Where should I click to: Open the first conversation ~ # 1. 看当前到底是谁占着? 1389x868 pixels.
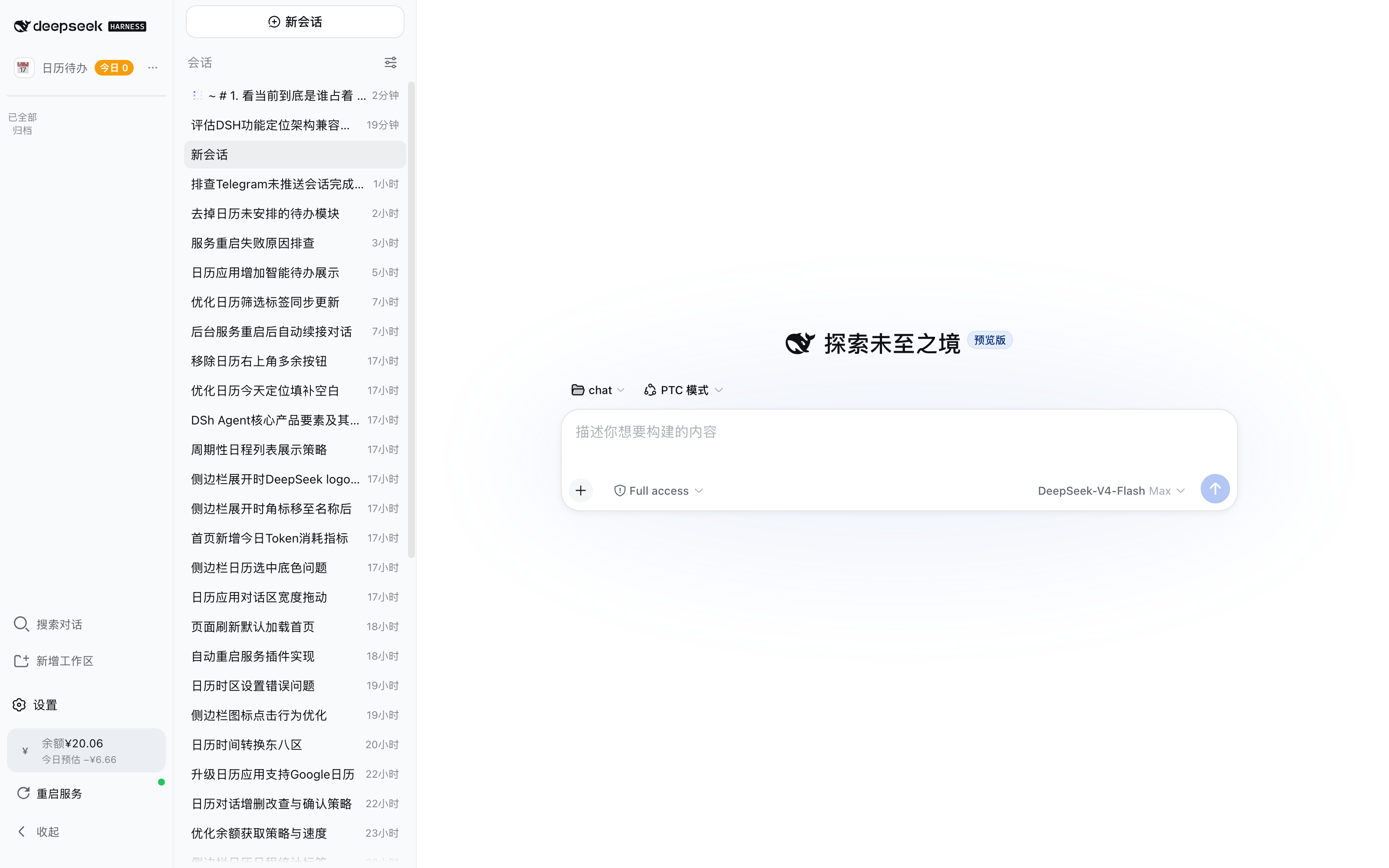pyautogui.click(x=295, y=95)
